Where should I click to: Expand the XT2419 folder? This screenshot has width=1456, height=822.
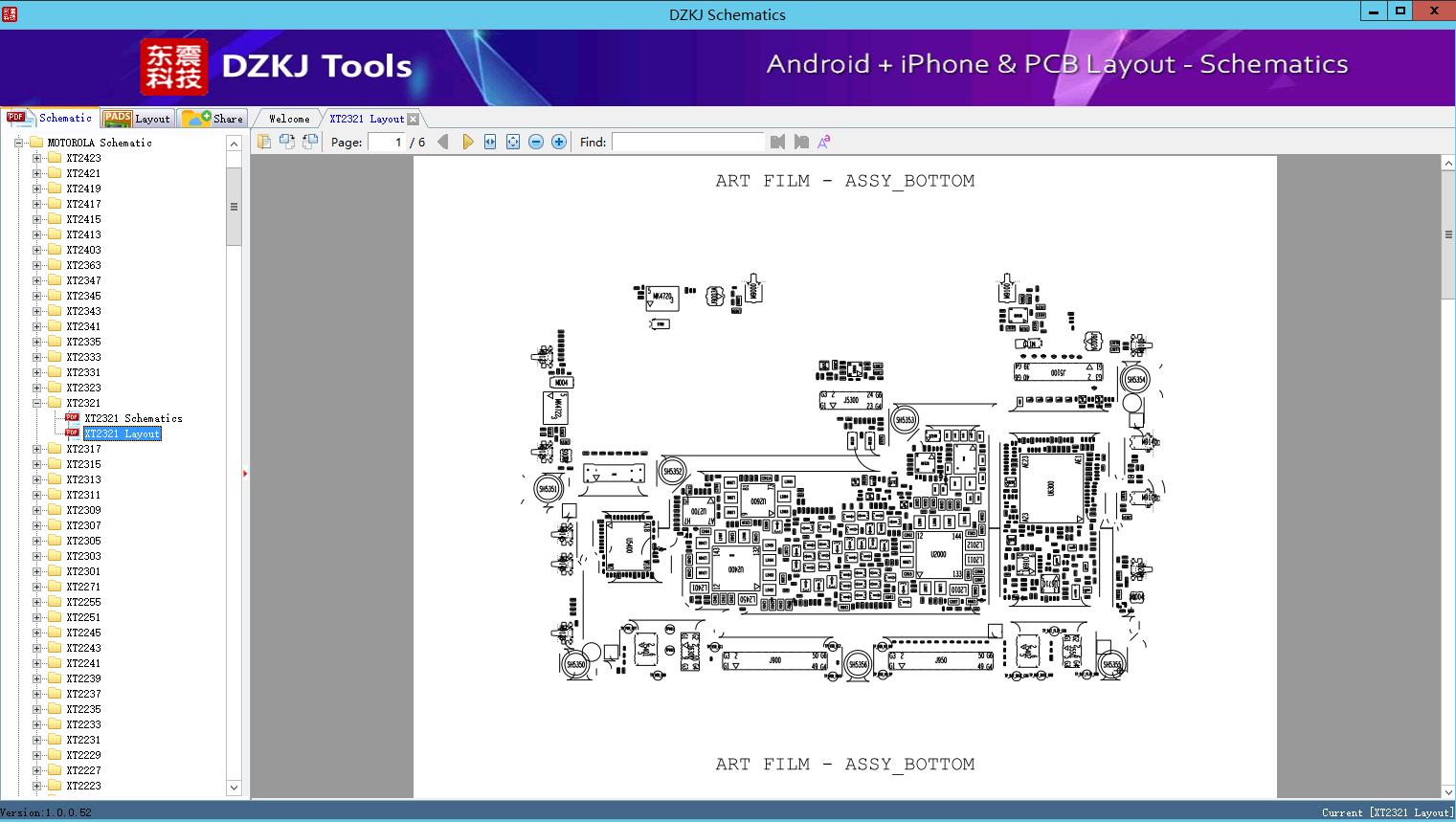pos(37,189)
